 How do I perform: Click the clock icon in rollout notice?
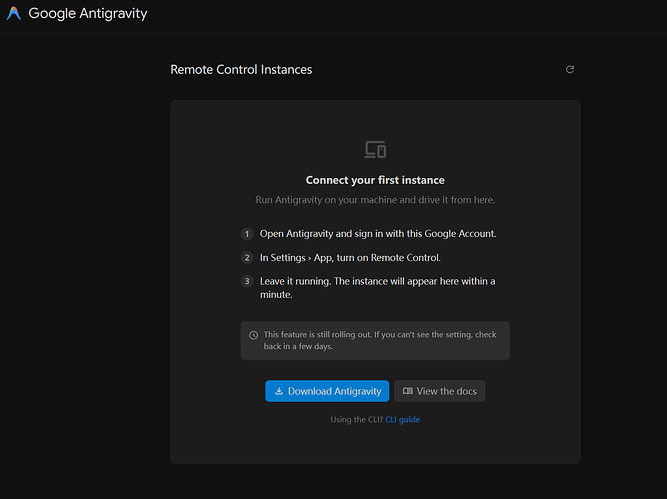tap(254, 335)
